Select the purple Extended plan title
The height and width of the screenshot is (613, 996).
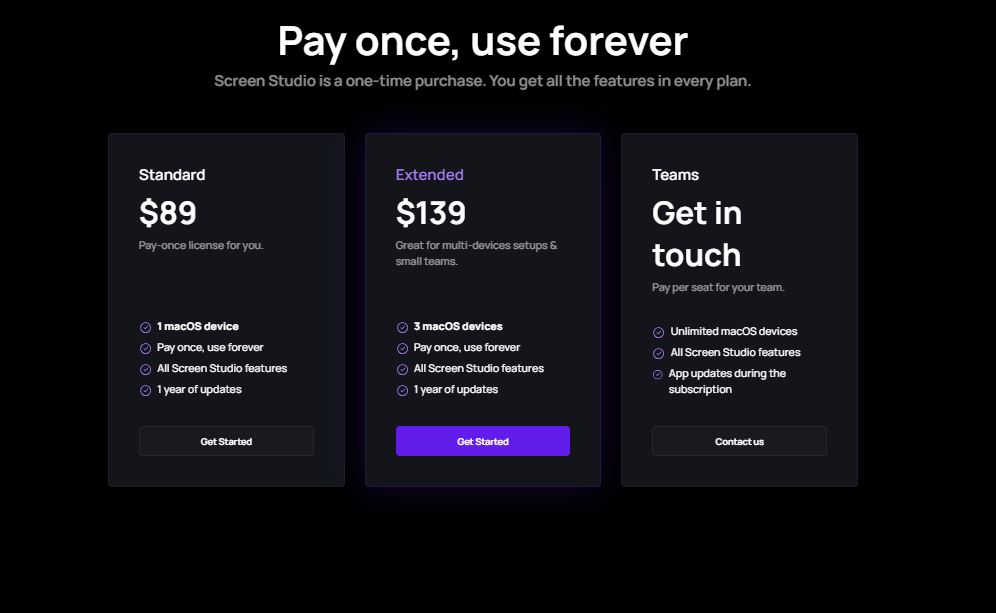pyautogui.click(x=429, y=175)
